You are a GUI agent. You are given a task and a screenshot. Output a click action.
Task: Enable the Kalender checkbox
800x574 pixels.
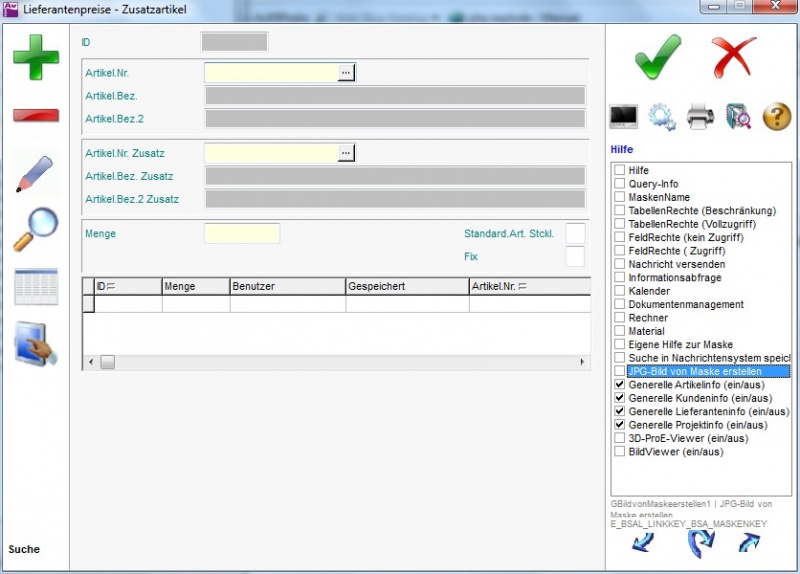pyautogui.click(x=620, y=291)
